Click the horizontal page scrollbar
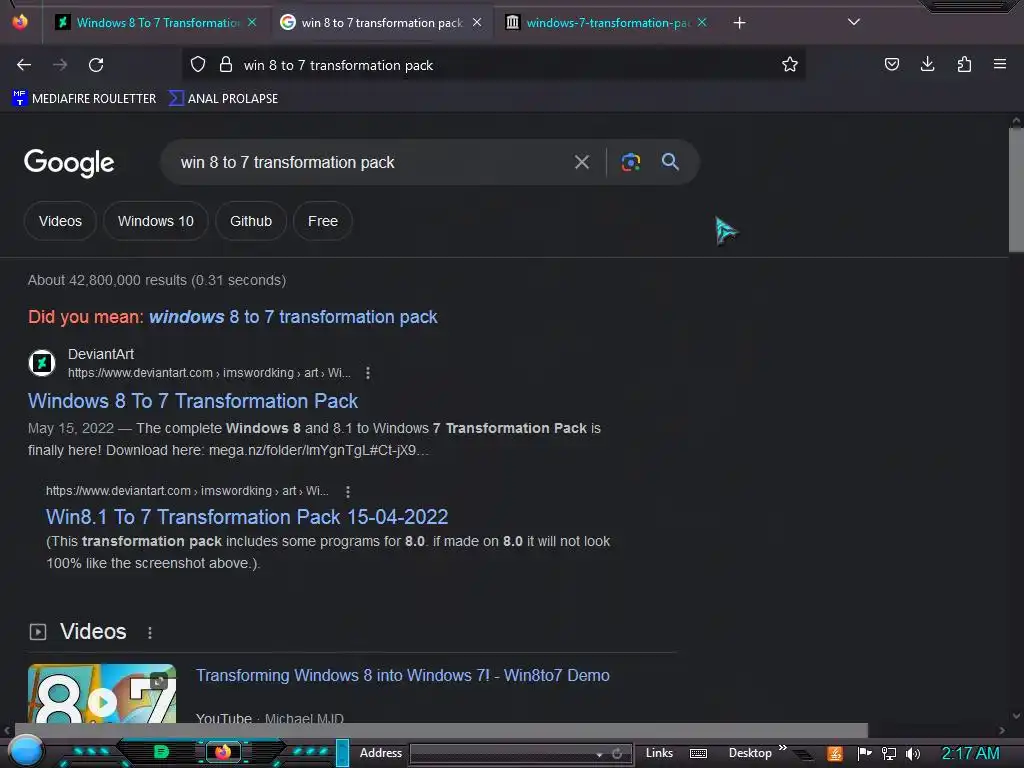This screenshot has height=768, width=1024. pyautogui.click(x=441, y=730)
